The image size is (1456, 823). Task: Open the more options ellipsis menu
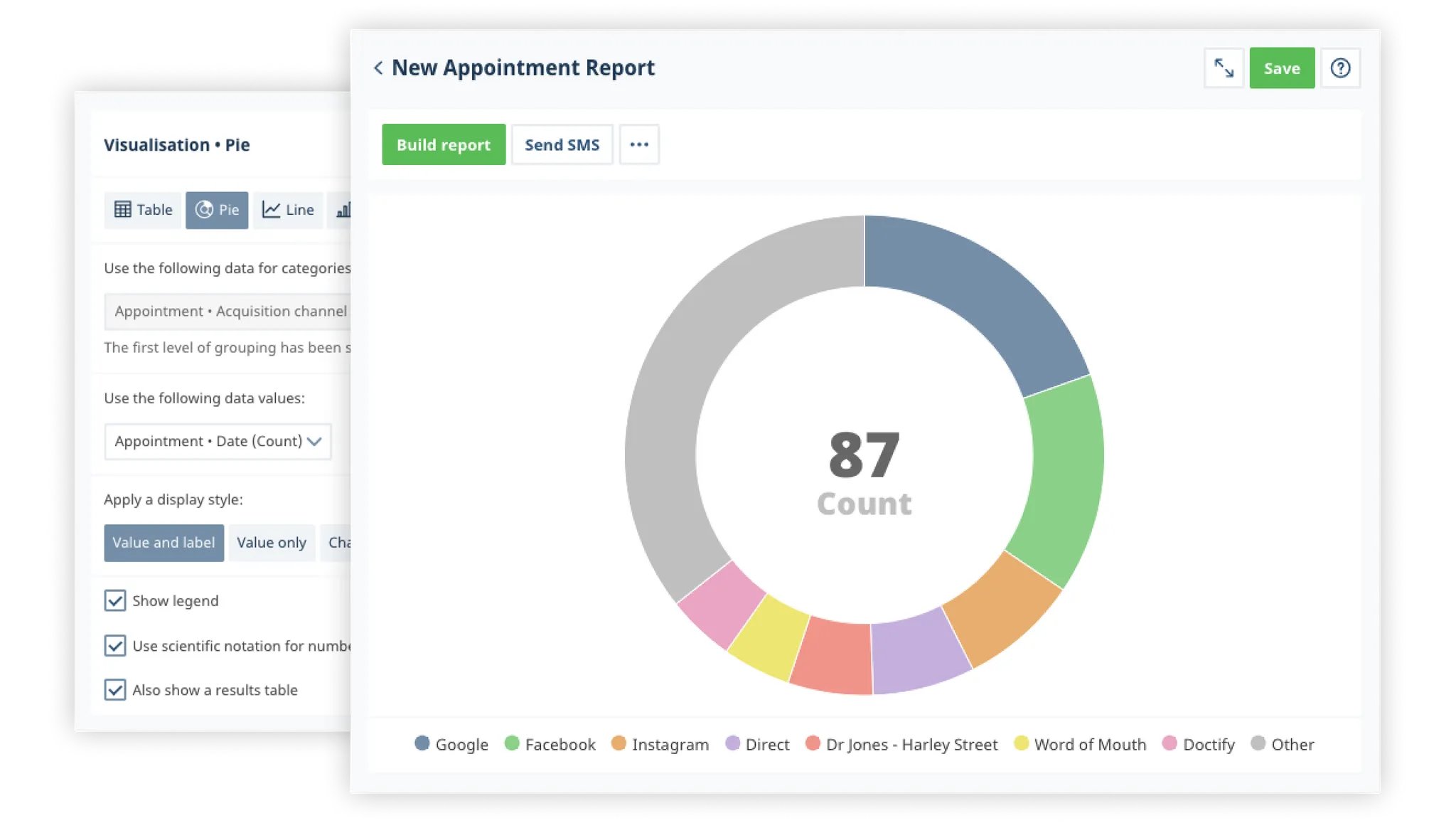(x=638, y=144)
